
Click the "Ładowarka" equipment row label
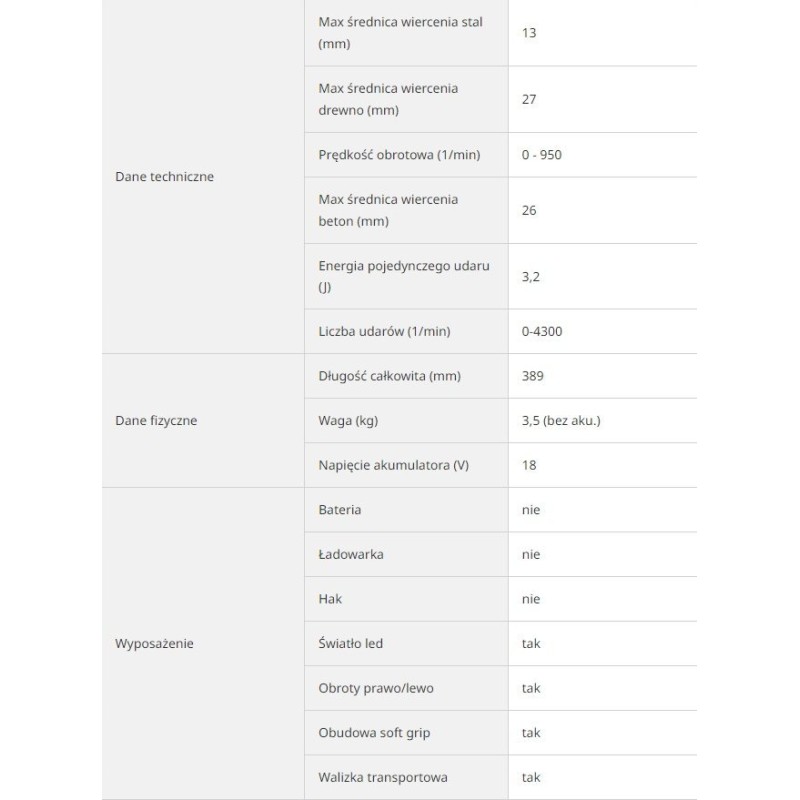pos(351,554)
